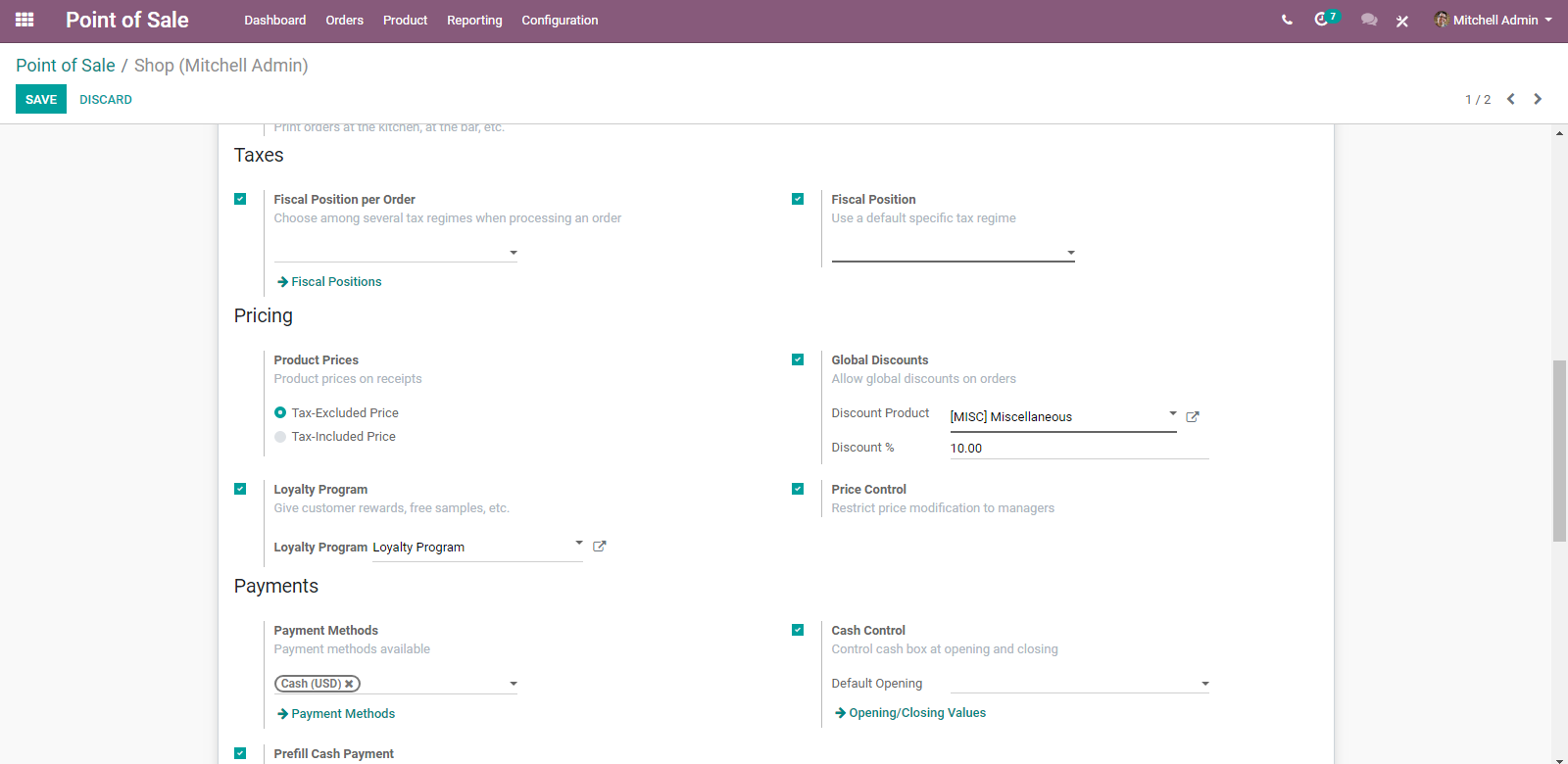Open the conversations chat icon
Viewport: 1568px width, 764px height.
(1369, 20)
